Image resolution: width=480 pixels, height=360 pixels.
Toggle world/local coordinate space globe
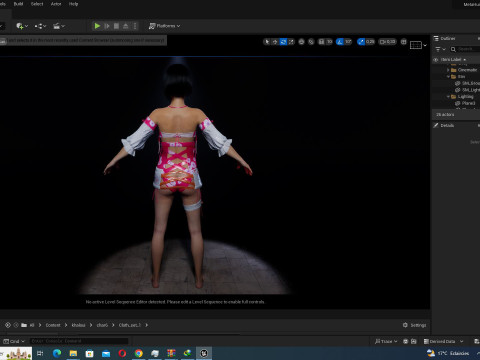301,42
